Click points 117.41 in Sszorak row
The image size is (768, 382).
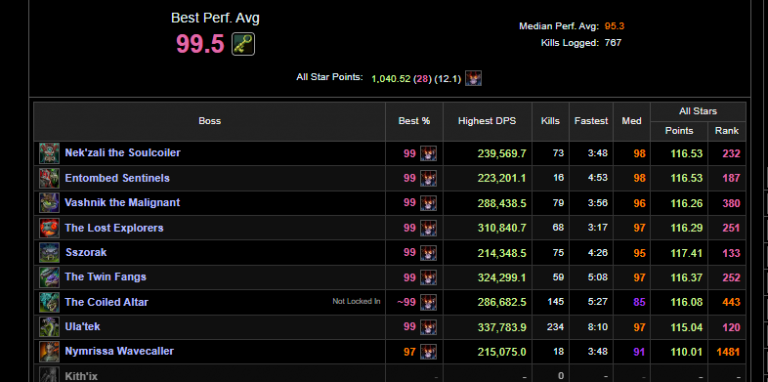pos(687,253)
